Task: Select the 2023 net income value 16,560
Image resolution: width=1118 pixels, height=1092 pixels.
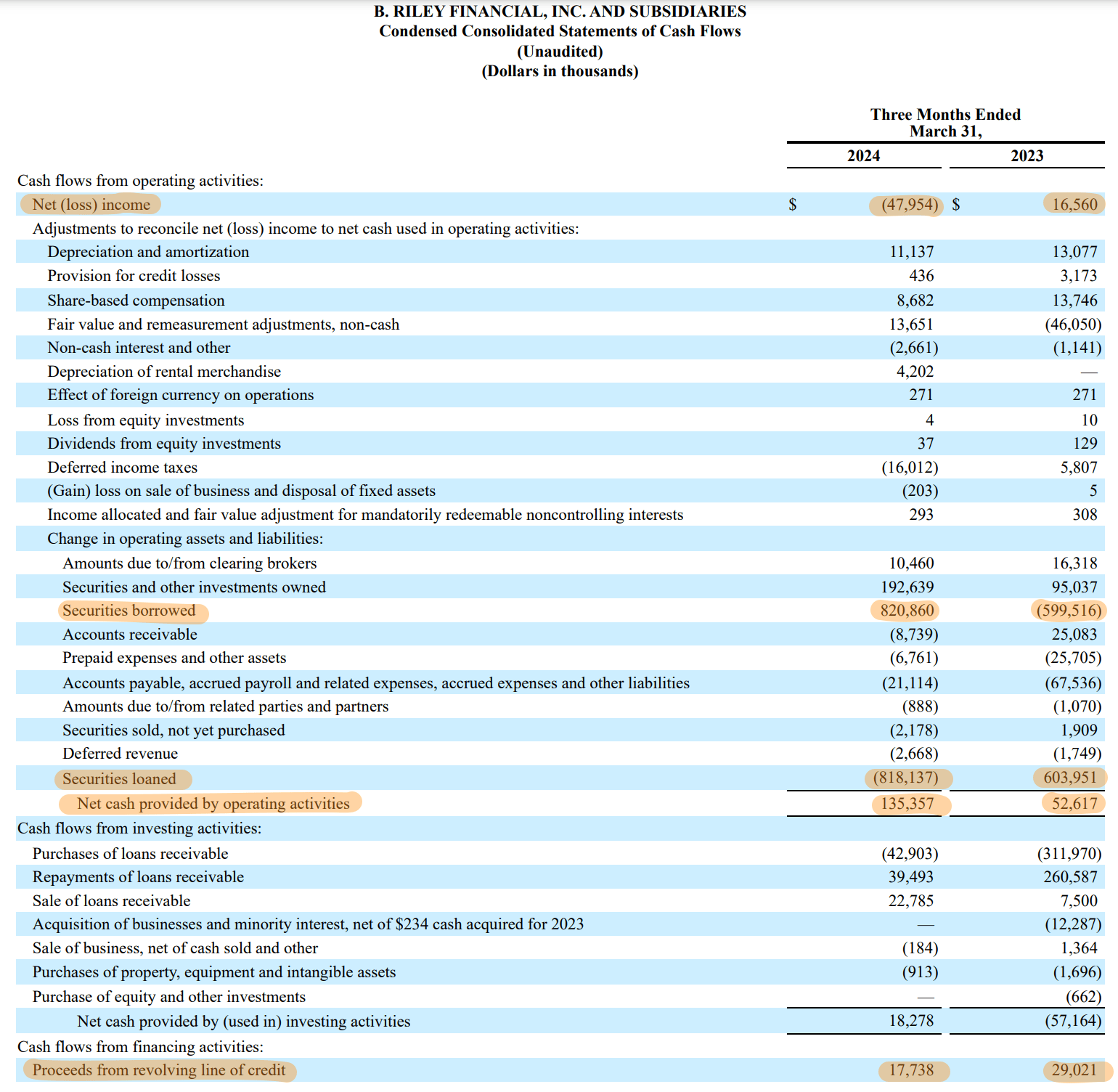Action: coord(1074,205)
